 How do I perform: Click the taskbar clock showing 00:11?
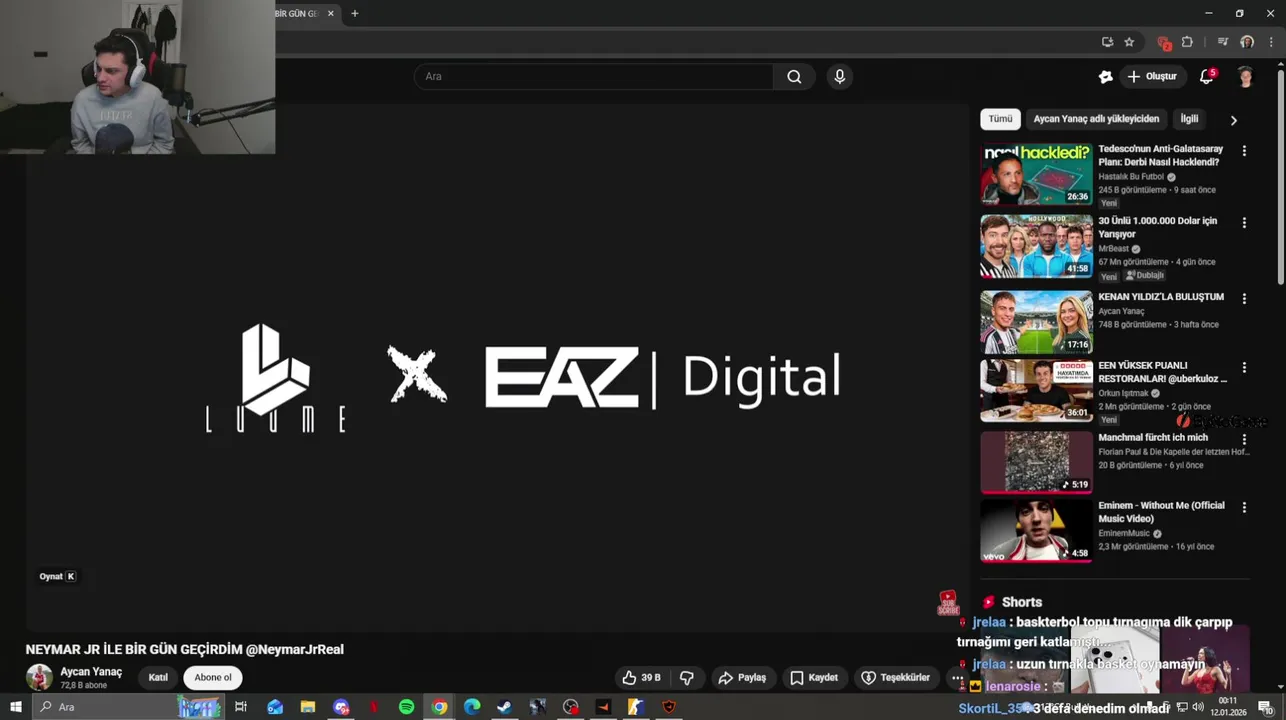coord(1228,707)
